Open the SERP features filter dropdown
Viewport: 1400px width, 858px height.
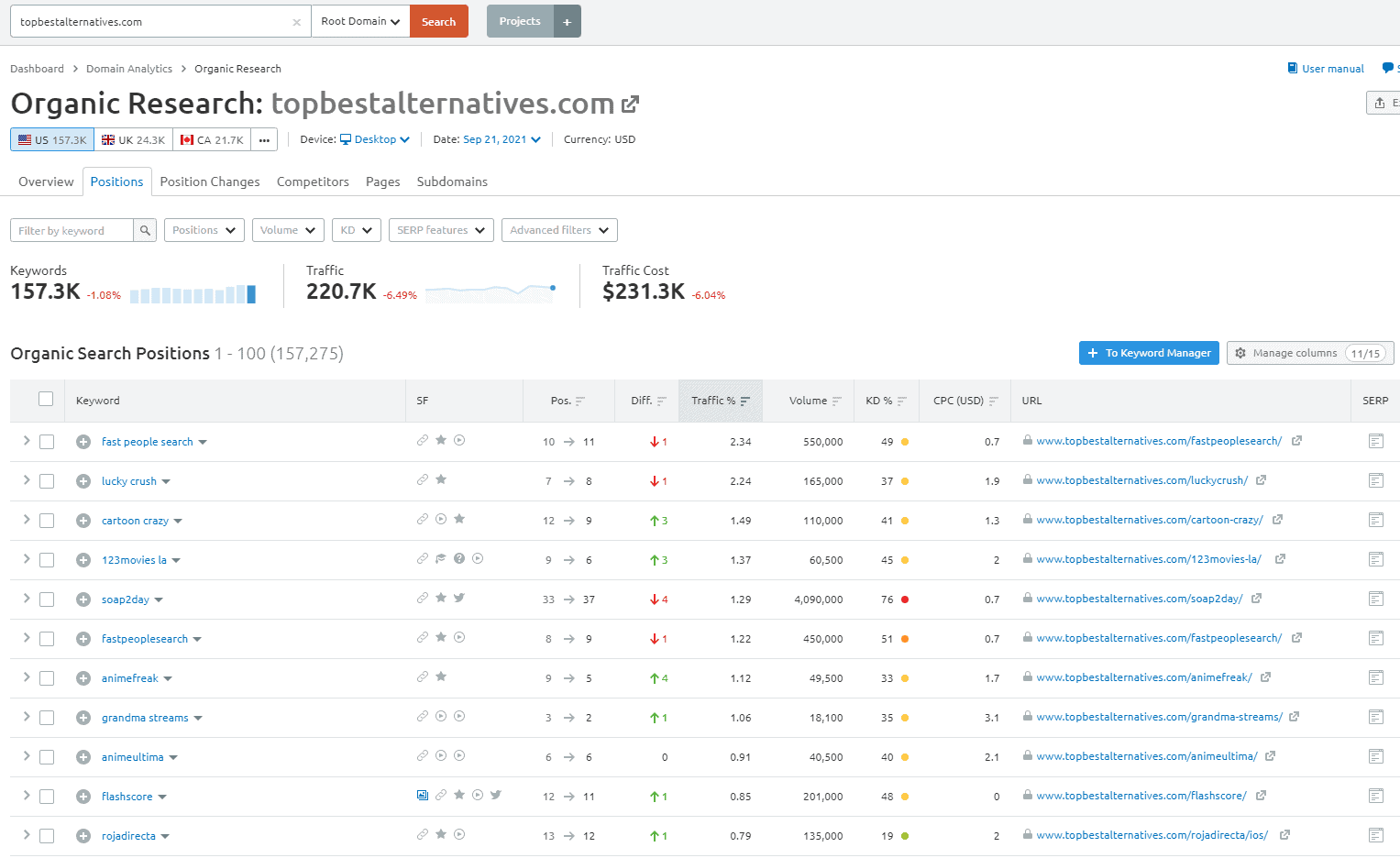click(x=441, y=230)
